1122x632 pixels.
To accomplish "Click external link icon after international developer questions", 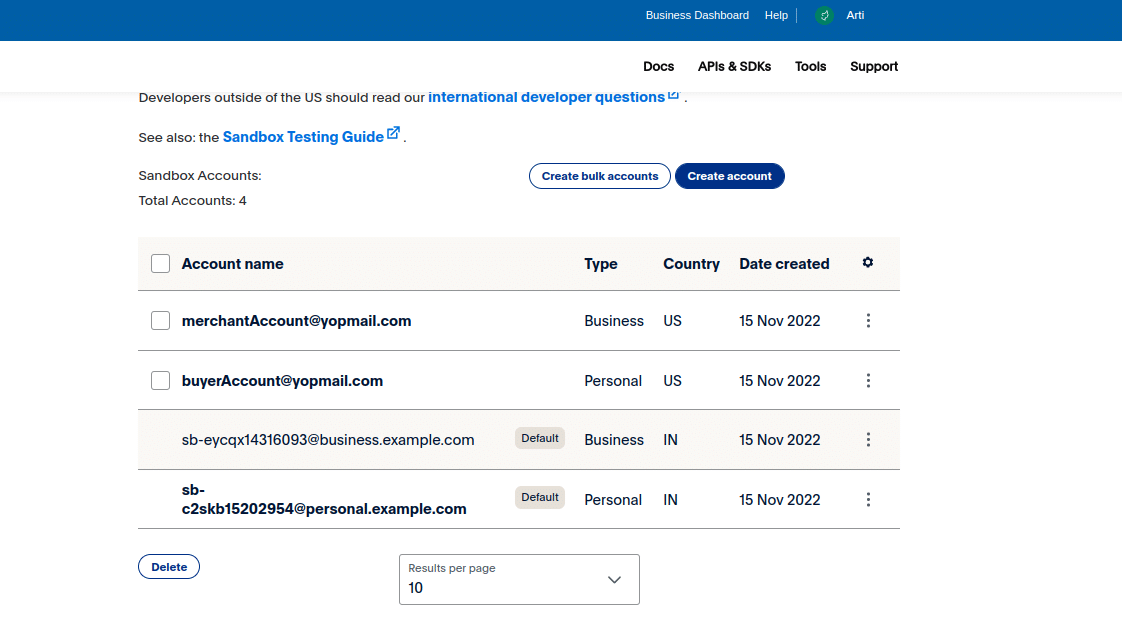I will [674, 95].
